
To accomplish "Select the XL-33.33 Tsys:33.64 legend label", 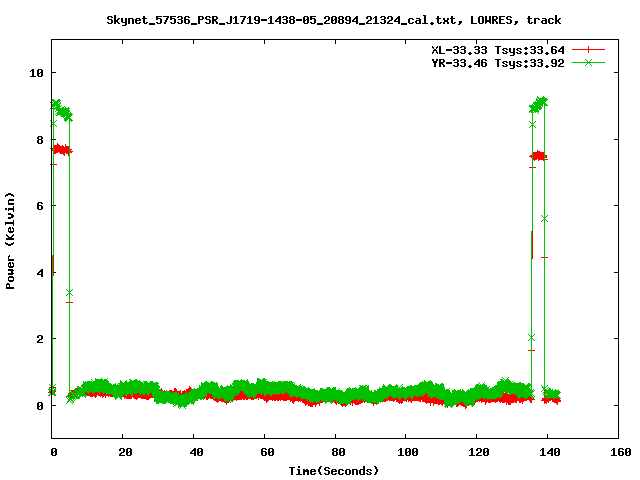I will tap(498, 50).
